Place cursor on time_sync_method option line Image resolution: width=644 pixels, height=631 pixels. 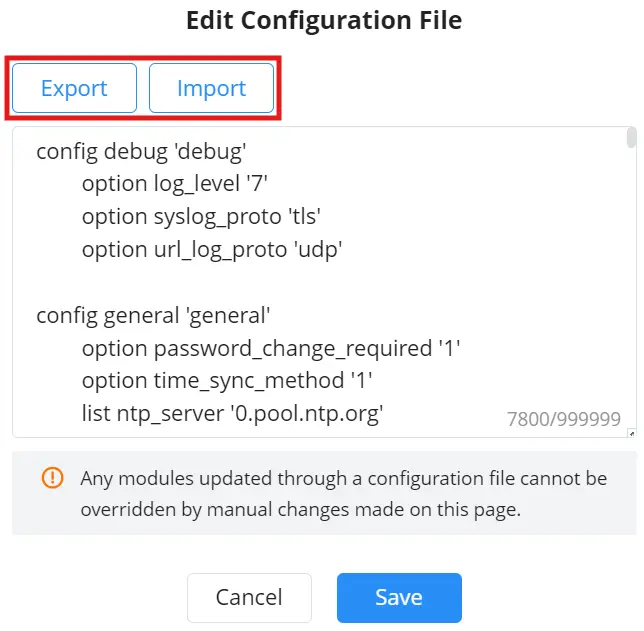click(x=227, y=381)
